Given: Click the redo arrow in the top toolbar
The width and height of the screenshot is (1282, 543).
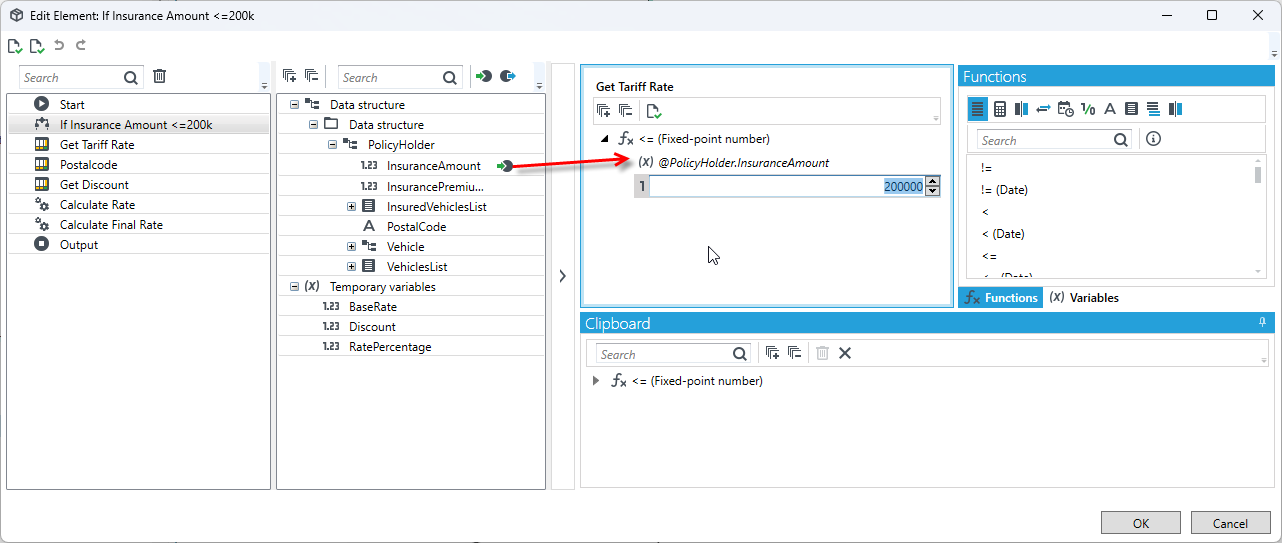Looking at the screenshot, I should coord(81,45).
